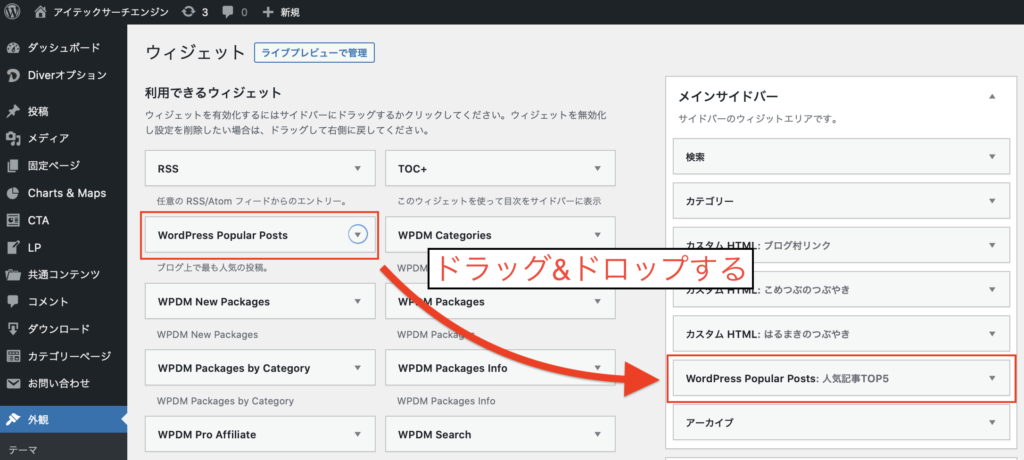Click the CTA sidebar icon
The width and height of the screenshot is (1024, 460).
pyautogui.click(x=13, y=220)
